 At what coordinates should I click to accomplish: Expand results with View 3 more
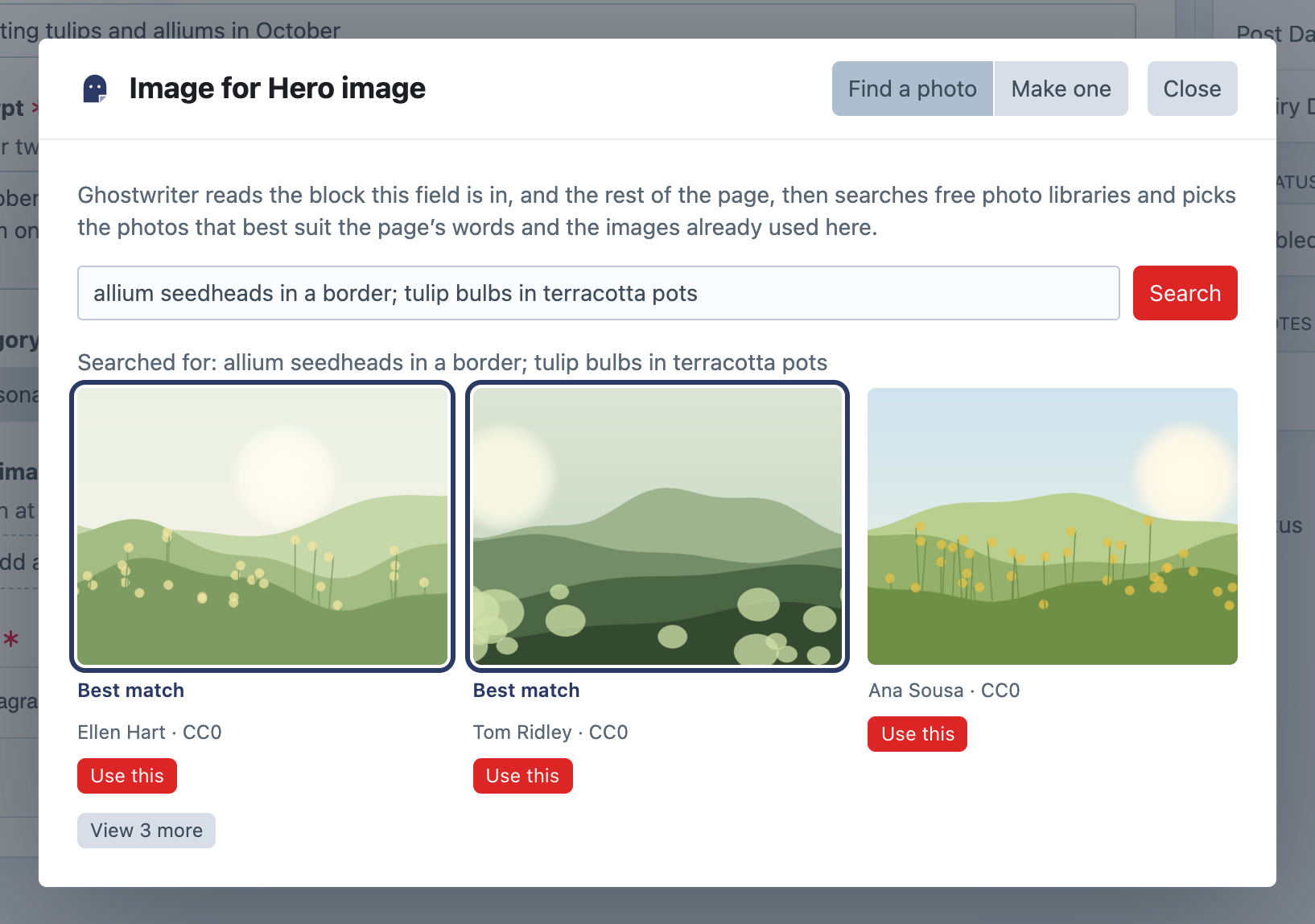coord(146,831)
